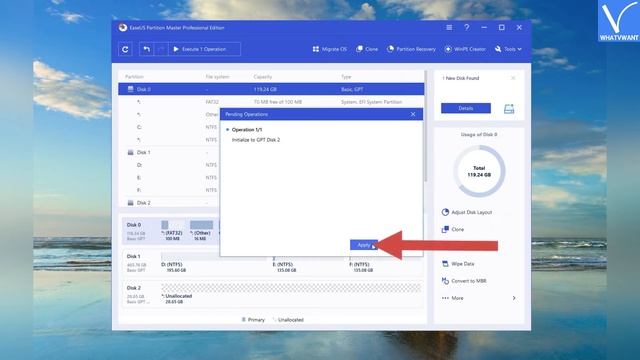Click the redo arrow icon
Viewport: 640px width, 360px height.
pos(161,49)
